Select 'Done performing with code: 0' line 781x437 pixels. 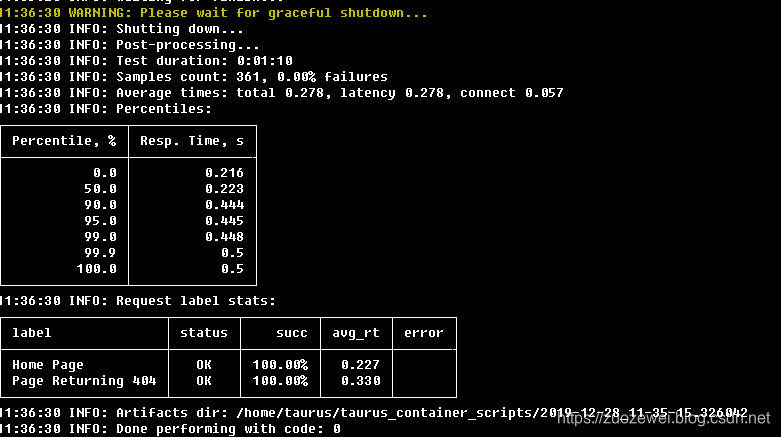pos(170,429)
